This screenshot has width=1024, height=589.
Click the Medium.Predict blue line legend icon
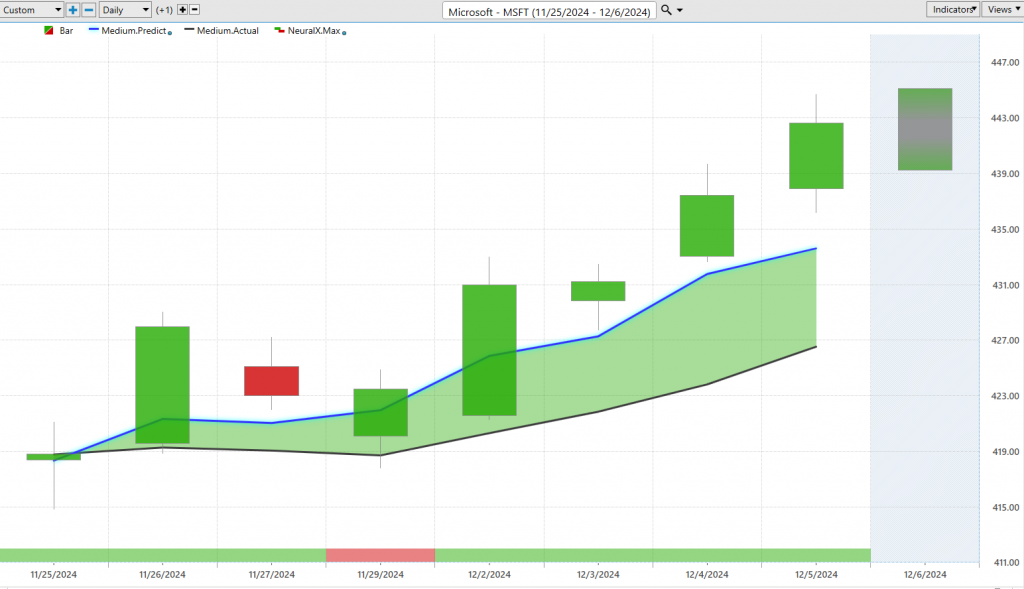(x=95, y=31)
